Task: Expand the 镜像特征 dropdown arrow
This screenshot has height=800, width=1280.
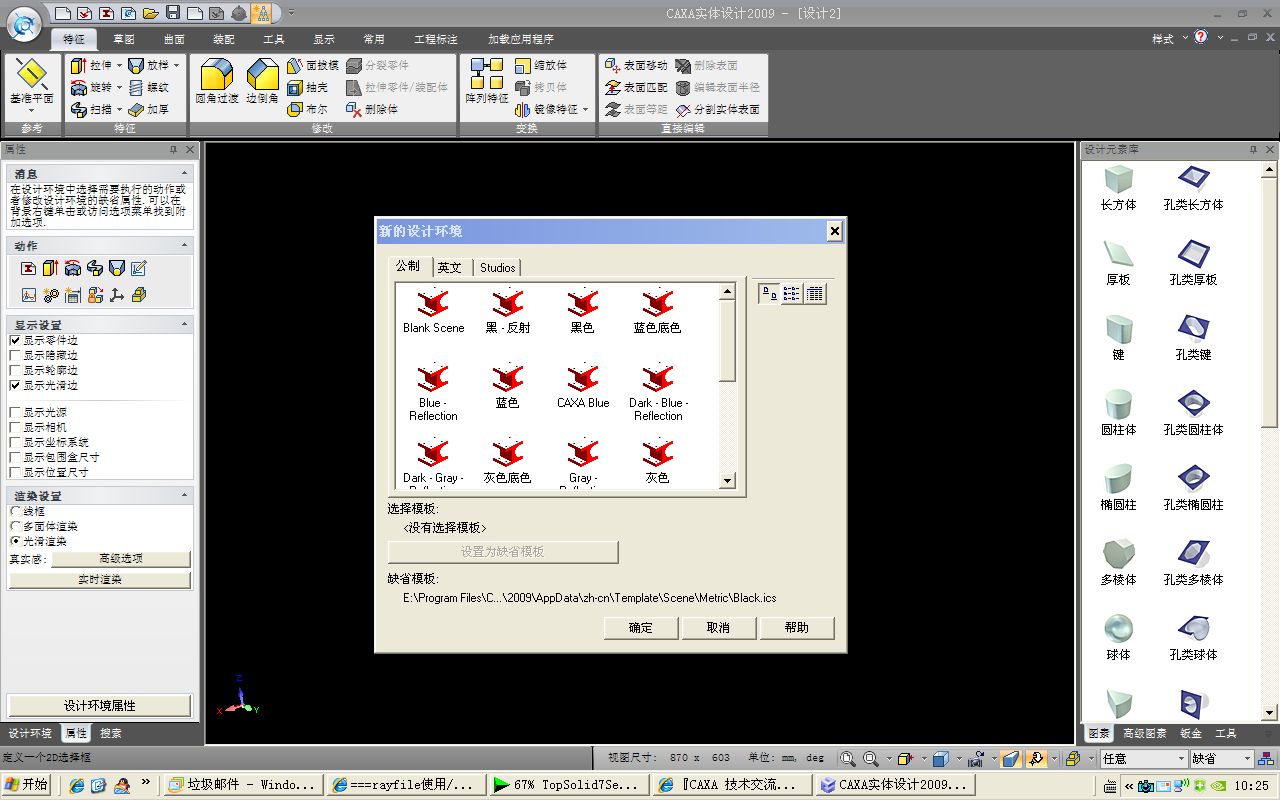Action: coord(585,109)
